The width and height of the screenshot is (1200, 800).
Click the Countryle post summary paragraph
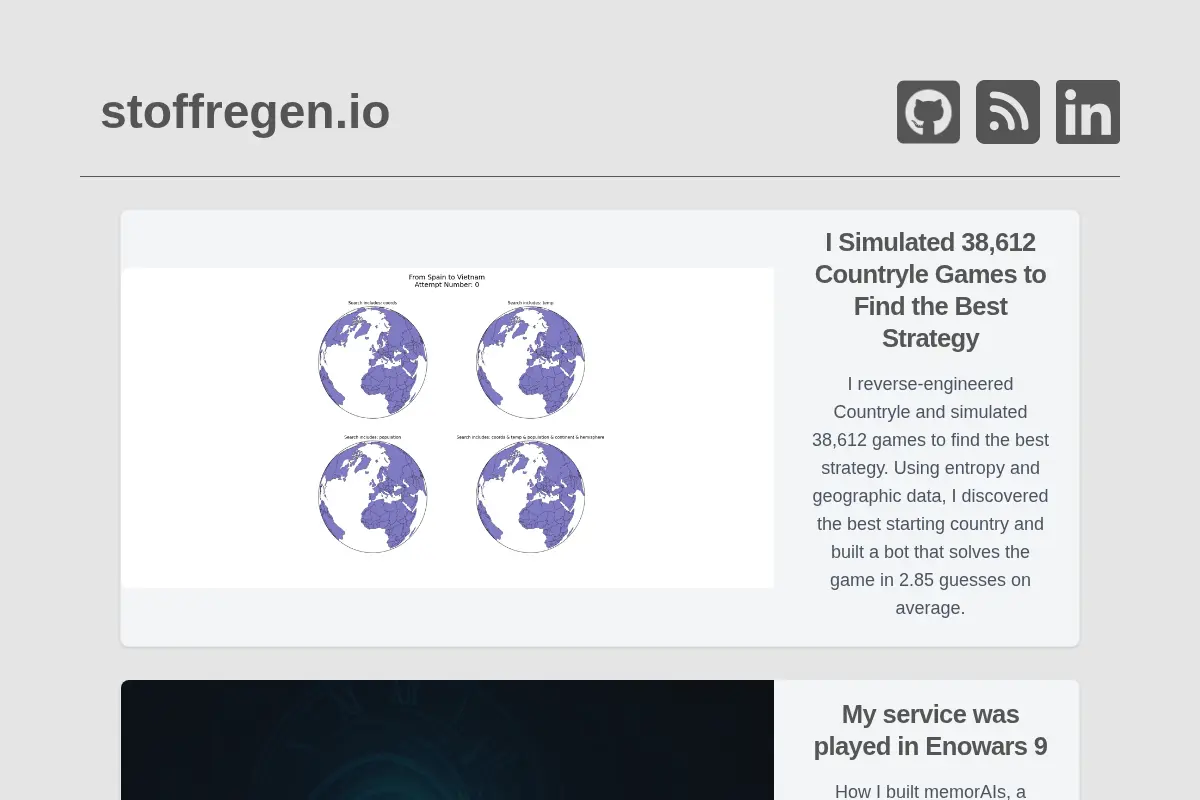tap(930, 496)
